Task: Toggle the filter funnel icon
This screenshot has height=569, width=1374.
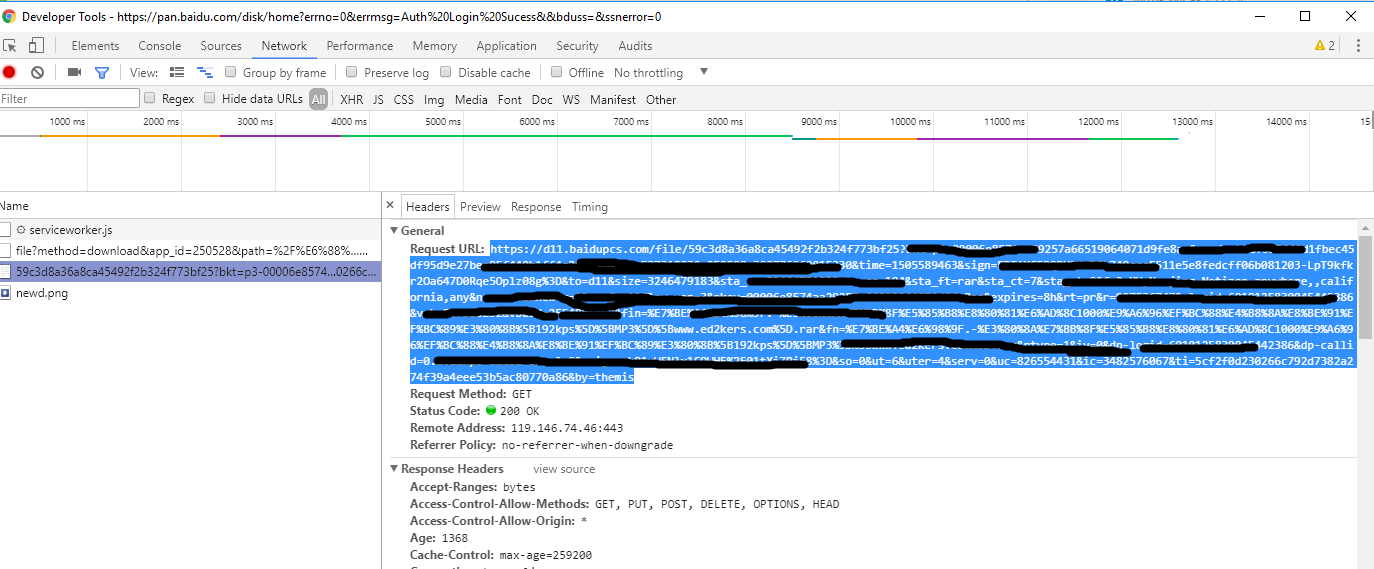Action: coord(101,72)
